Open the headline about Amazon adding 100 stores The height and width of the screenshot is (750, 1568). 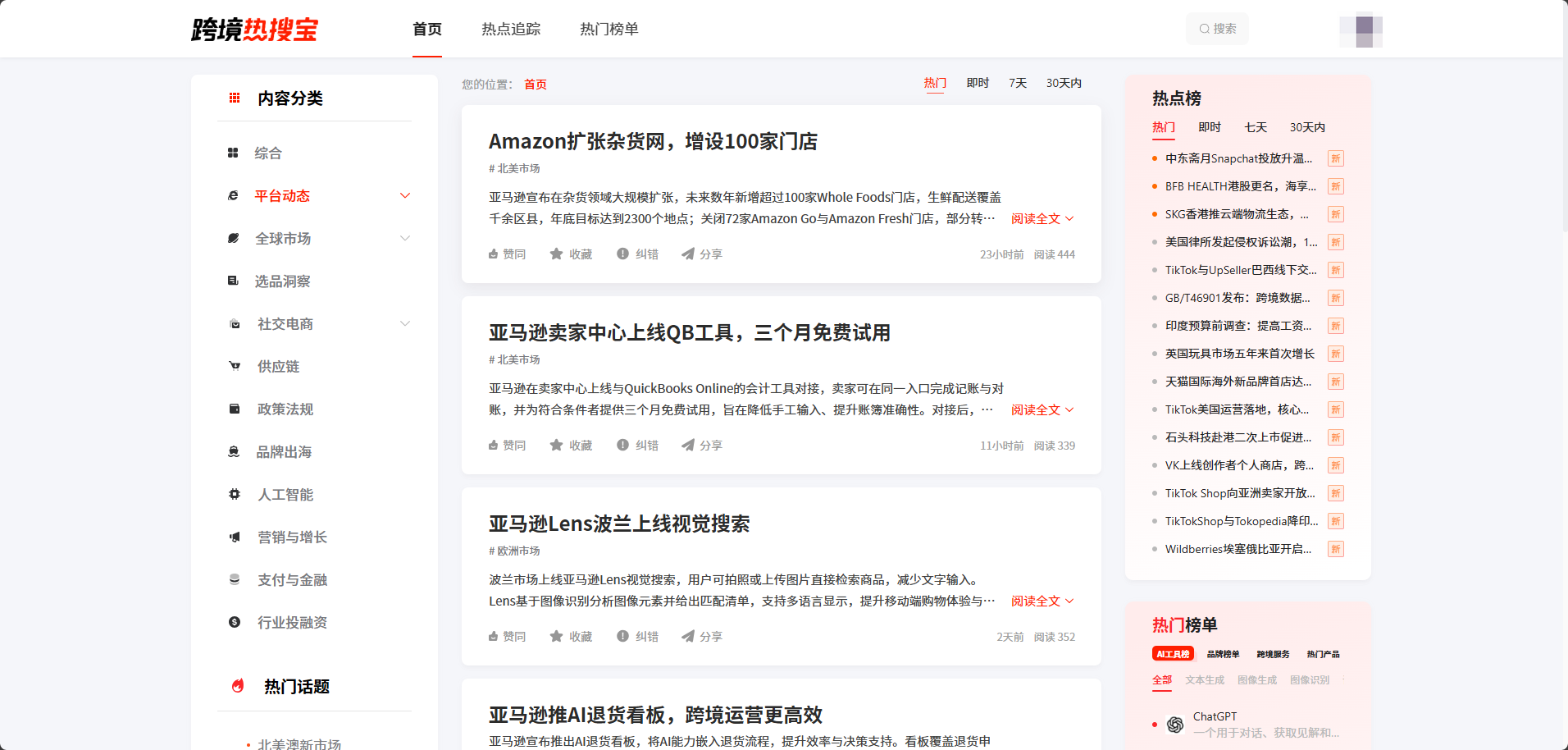click(x=653, y=142)
